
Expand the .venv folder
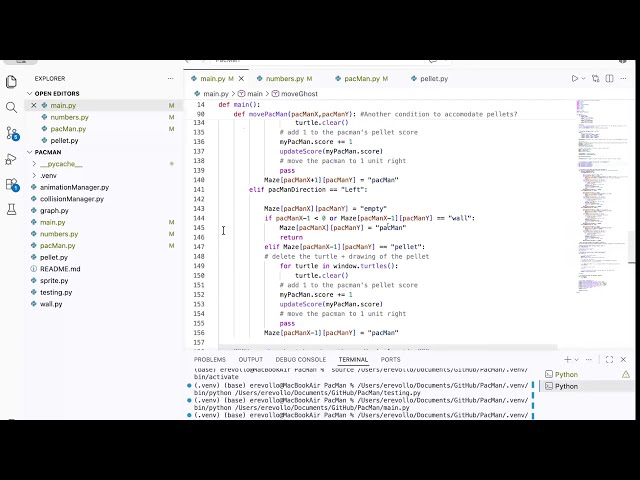[x=48, y=176]
